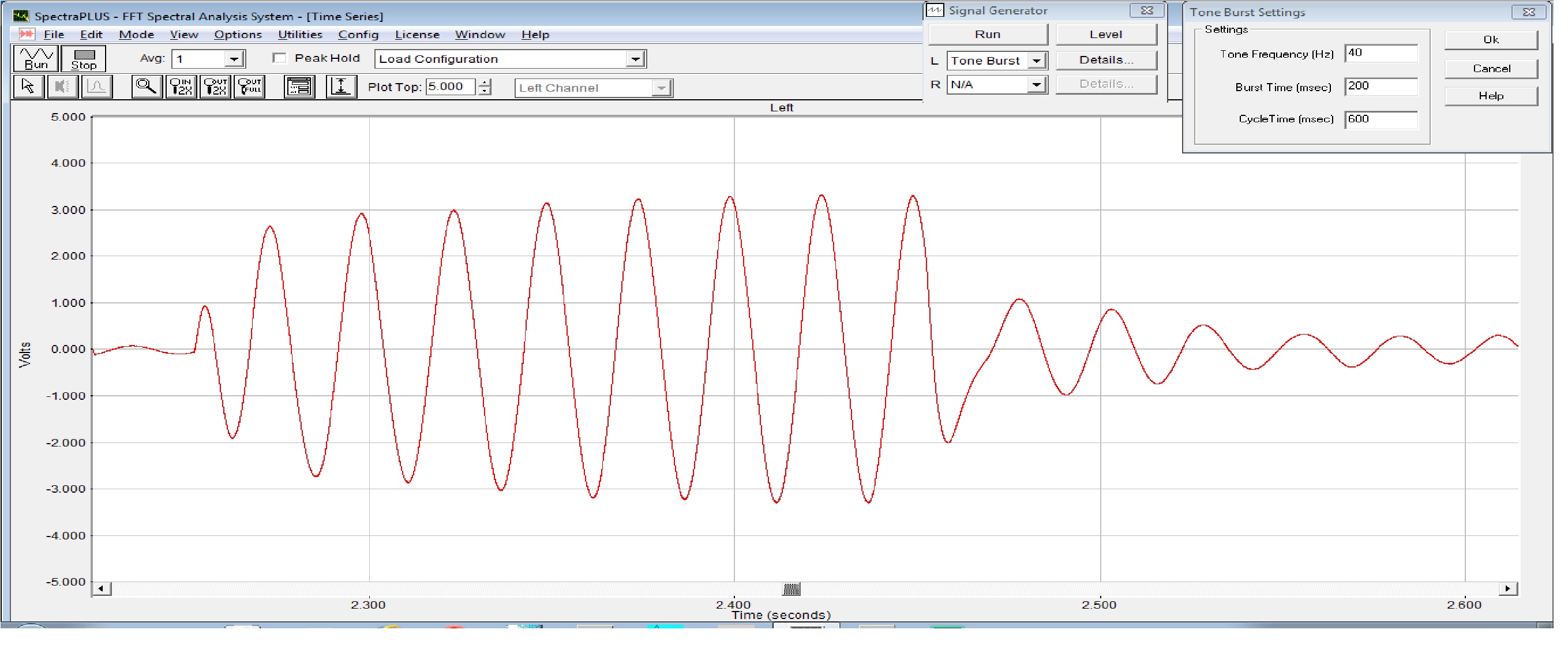Click the Zoom Out Full icon
The image size is (1568, 645).
pyautogui.click(x=250, y=87)
